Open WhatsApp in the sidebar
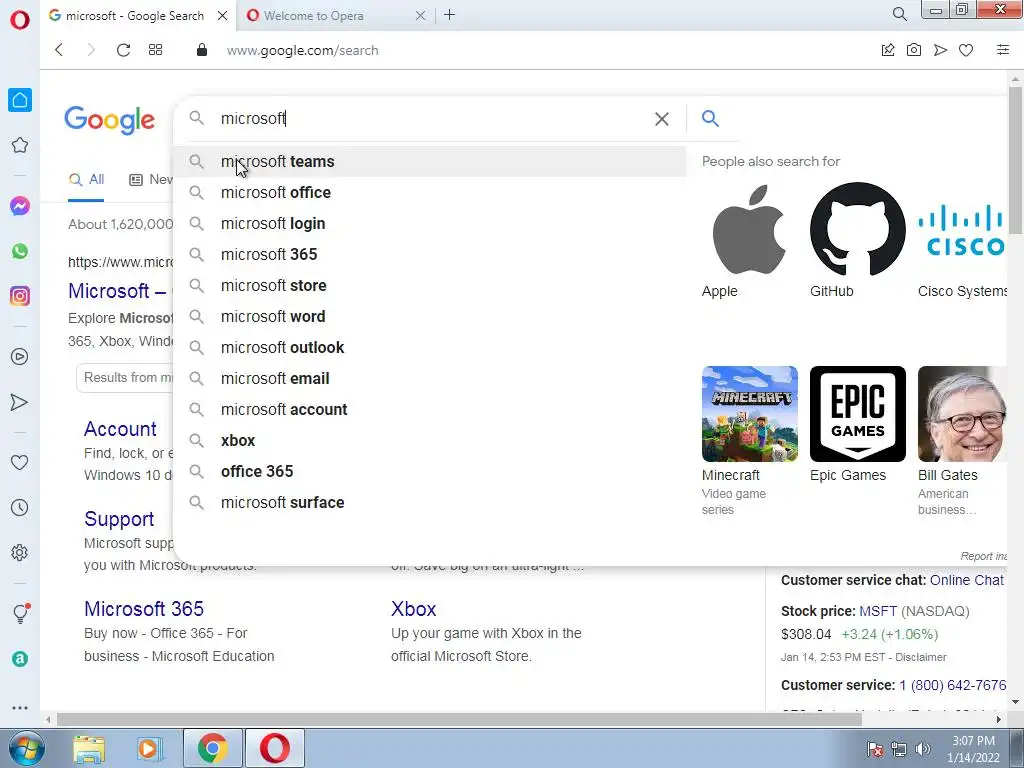Screen dimensions: 1024x768 point(20,251)
